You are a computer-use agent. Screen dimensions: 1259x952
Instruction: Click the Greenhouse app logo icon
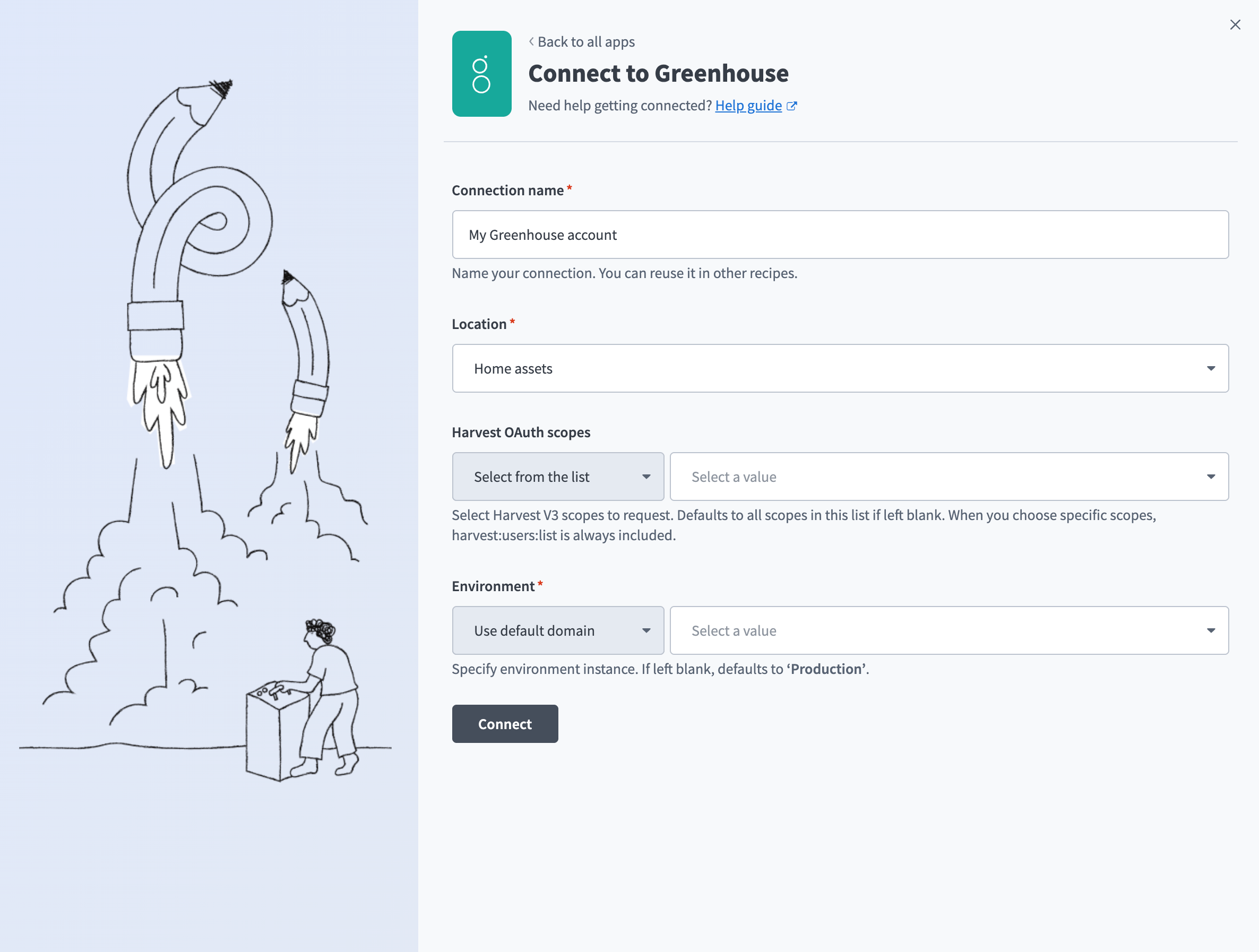[x=481, y=73]
